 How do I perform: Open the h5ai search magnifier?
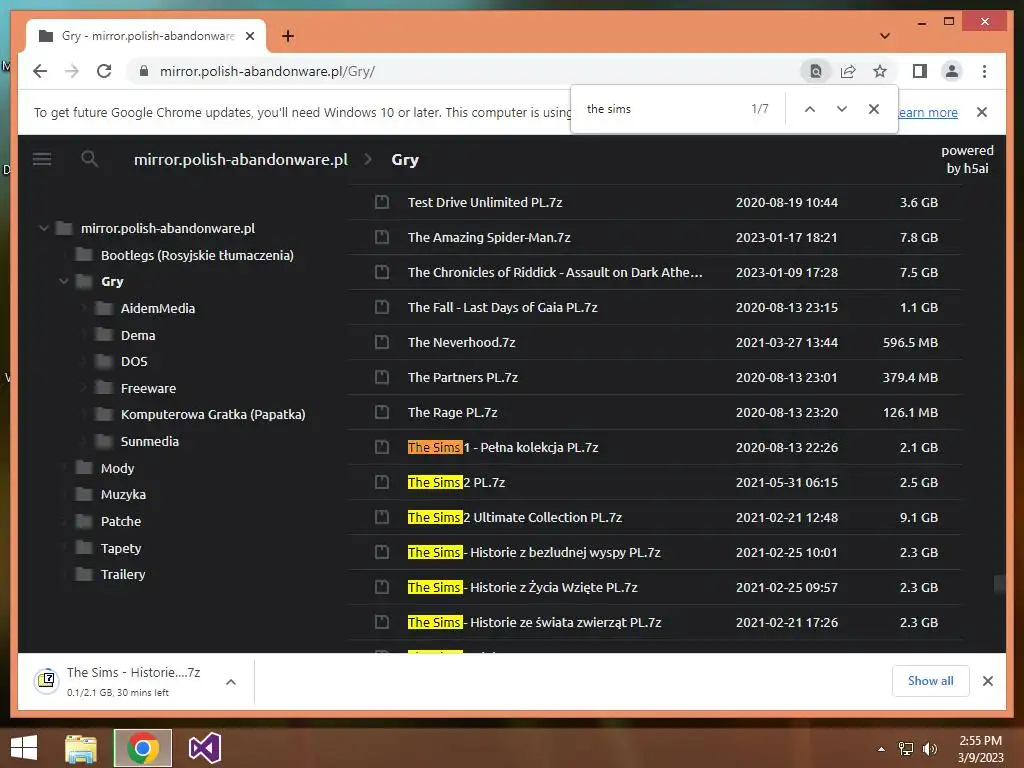[89, 159]
